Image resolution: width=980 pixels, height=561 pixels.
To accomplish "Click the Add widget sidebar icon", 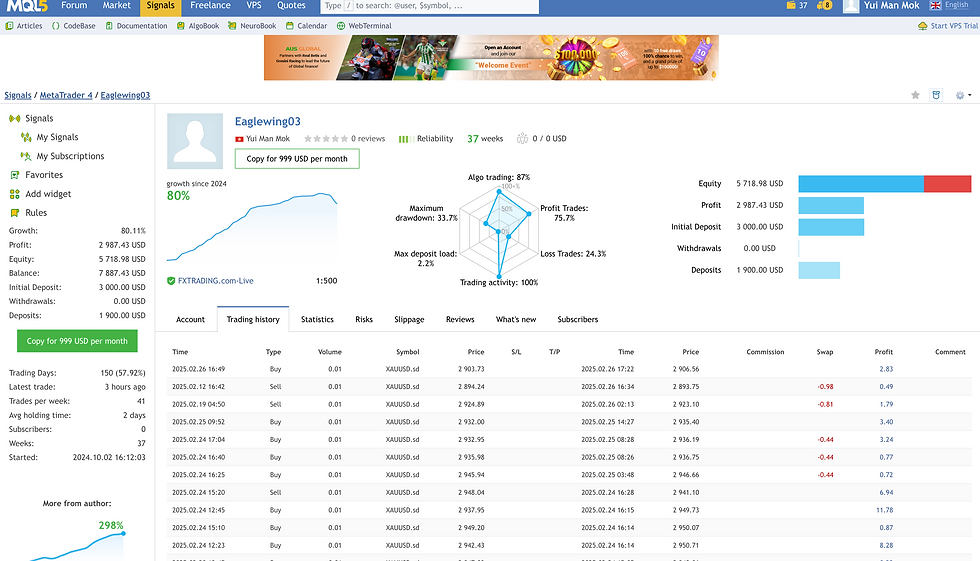I will (14, 194).
